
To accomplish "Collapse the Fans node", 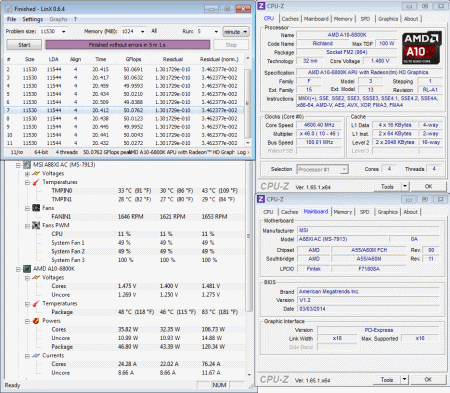I will click(x=27, y=208).
